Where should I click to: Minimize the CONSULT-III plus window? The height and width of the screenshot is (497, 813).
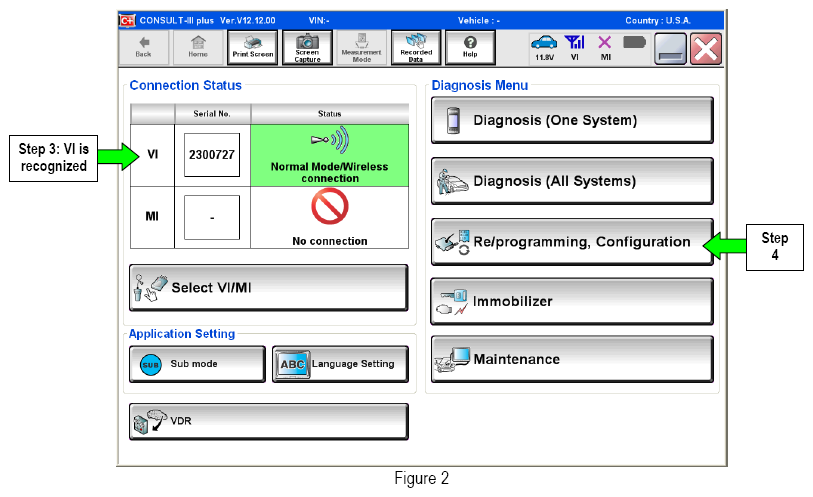pyautogui.click(x=670, y=49)
